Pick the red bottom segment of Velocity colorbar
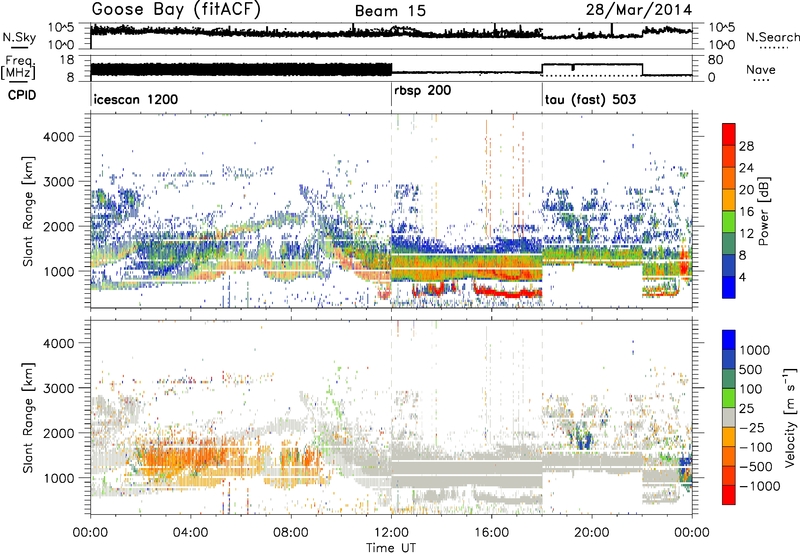This screenshot has width=800, height=554. [x=729, y=495]
